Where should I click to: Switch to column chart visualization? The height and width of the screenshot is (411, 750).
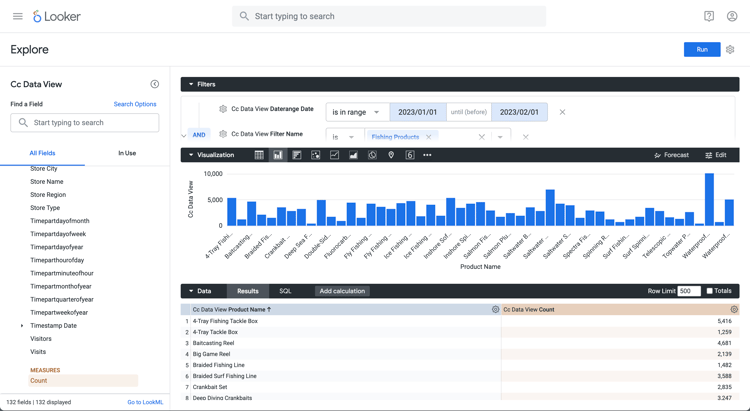[278, 155]
